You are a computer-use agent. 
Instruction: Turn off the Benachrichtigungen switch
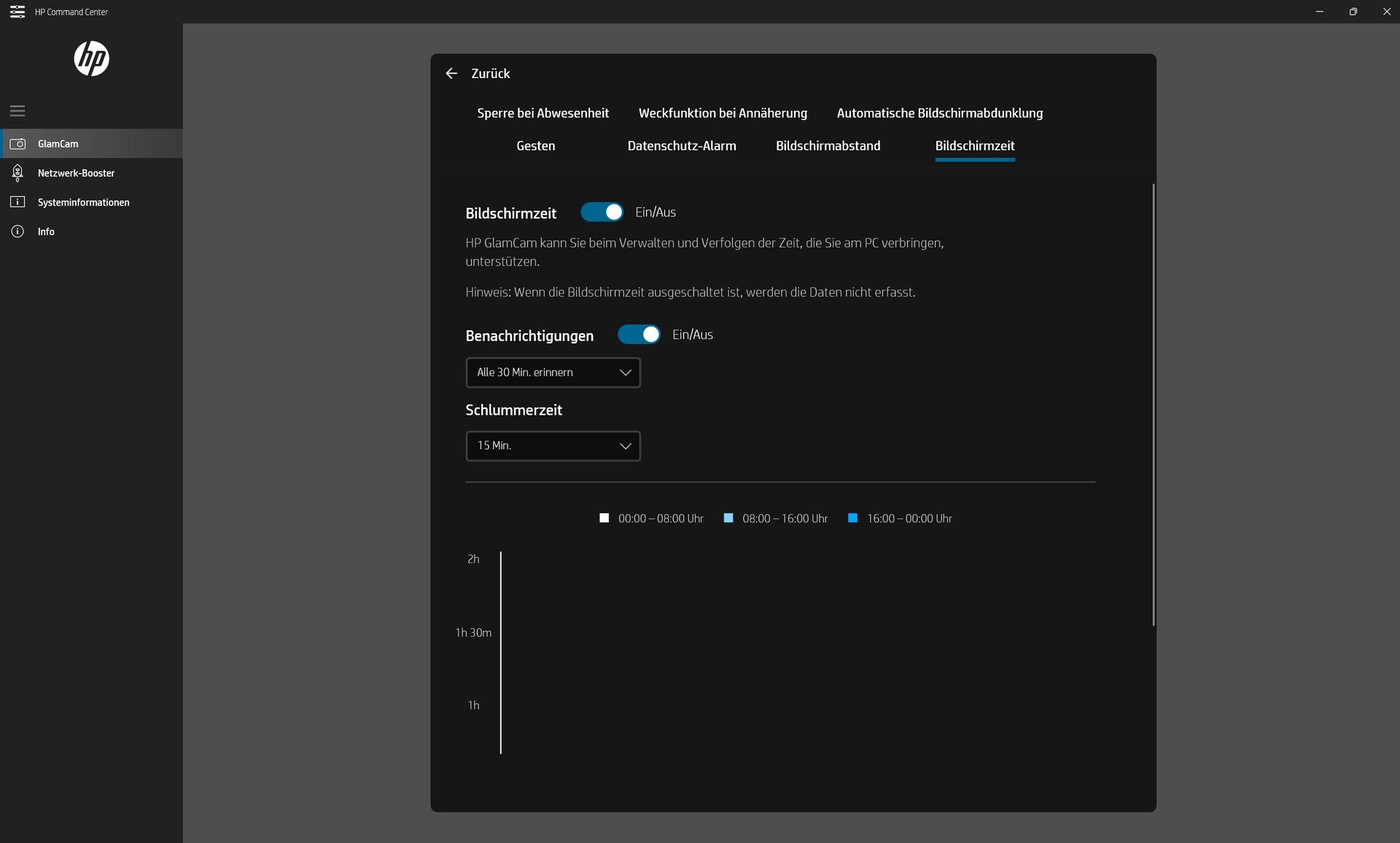[x=639, y=335]
